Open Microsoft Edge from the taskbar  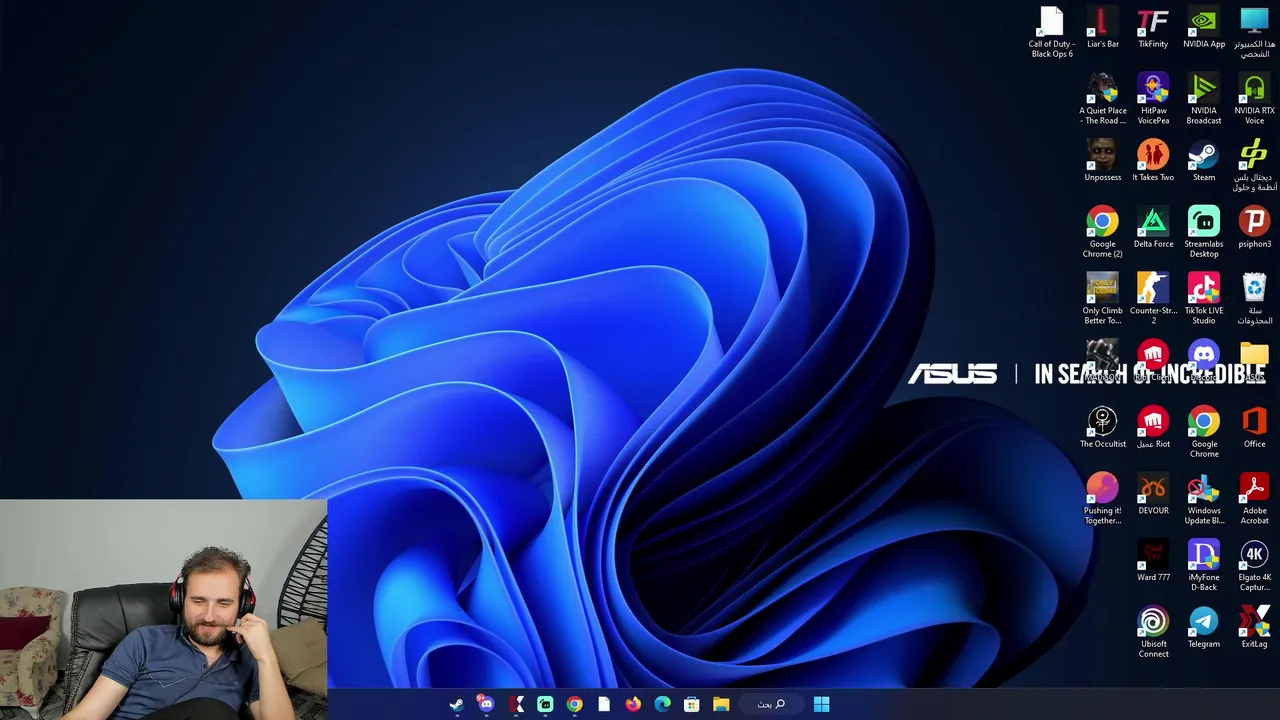coord(662,704)
